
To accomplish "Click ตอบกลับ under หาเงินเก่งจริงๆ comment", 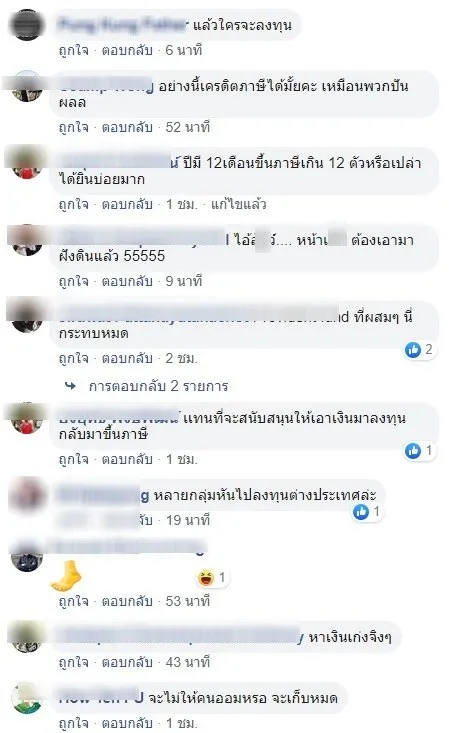I will tap(127, 662).
